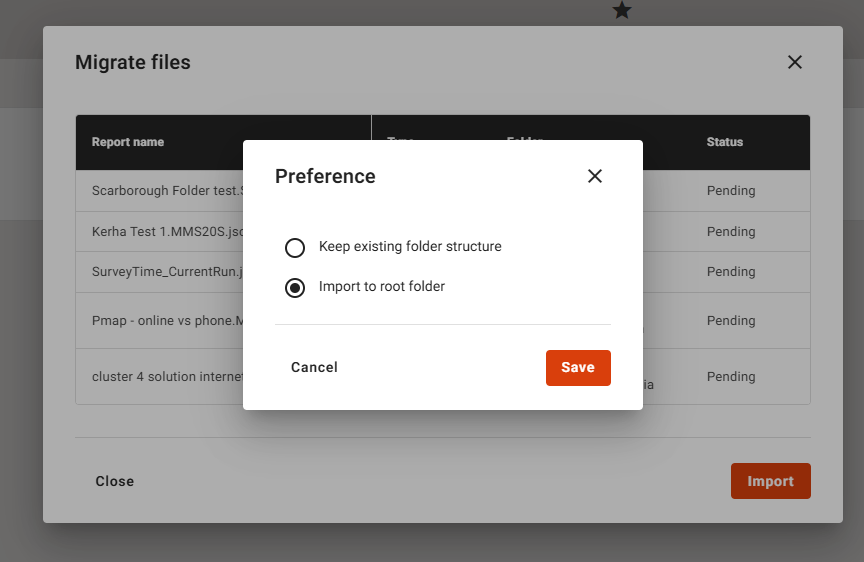Click the Status column header
The width and height of the screenshot is (864, 562).
tap(725, 142)
